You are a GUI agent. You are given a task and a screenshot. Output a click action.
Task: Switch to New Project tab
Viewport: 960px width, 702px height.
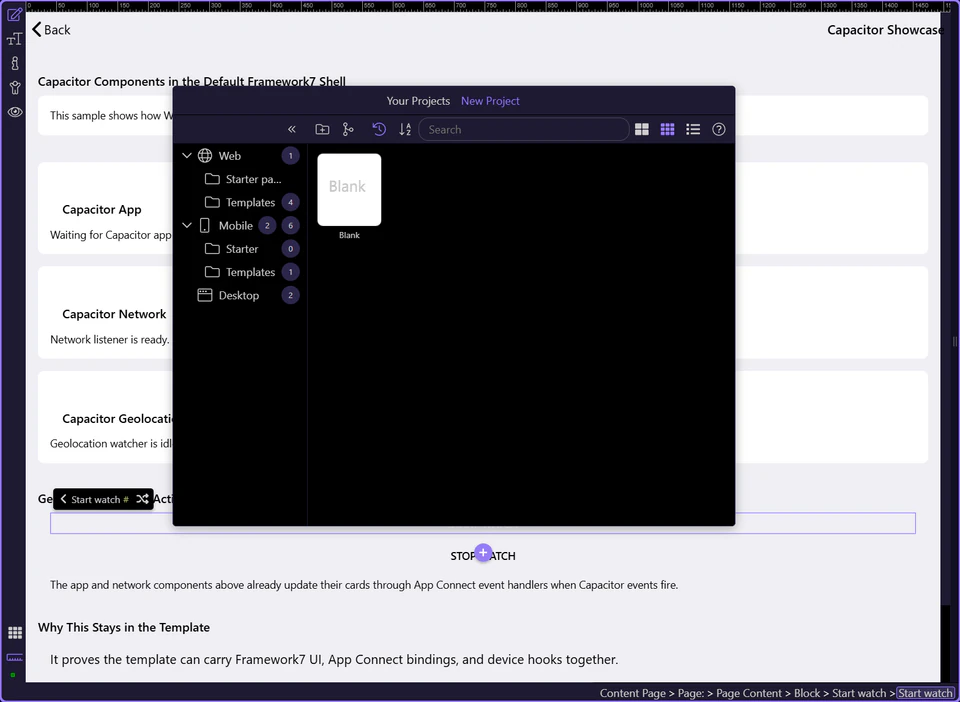click(x=490, y=101)
